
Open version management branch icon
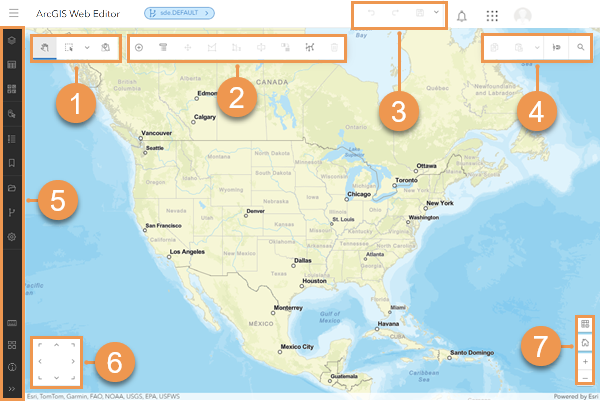(12, 212)
